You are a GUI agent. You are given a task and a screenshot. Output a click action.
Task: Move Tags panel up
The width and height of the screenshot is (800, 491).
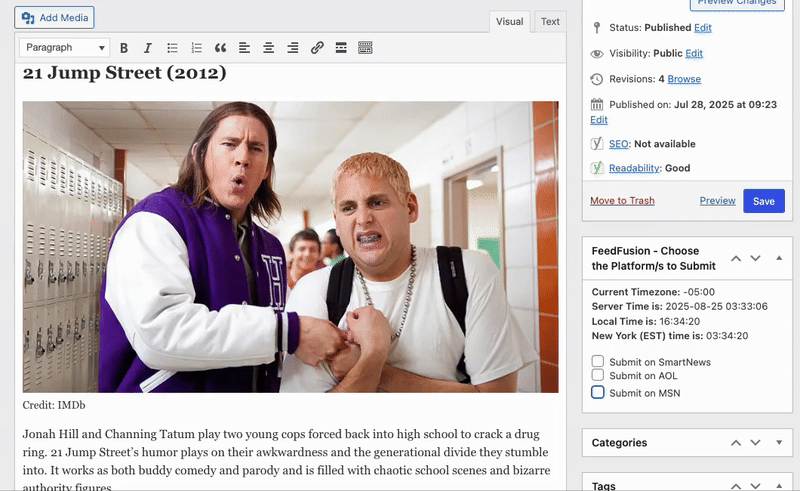pyautogui.click(x=736, y=486)
